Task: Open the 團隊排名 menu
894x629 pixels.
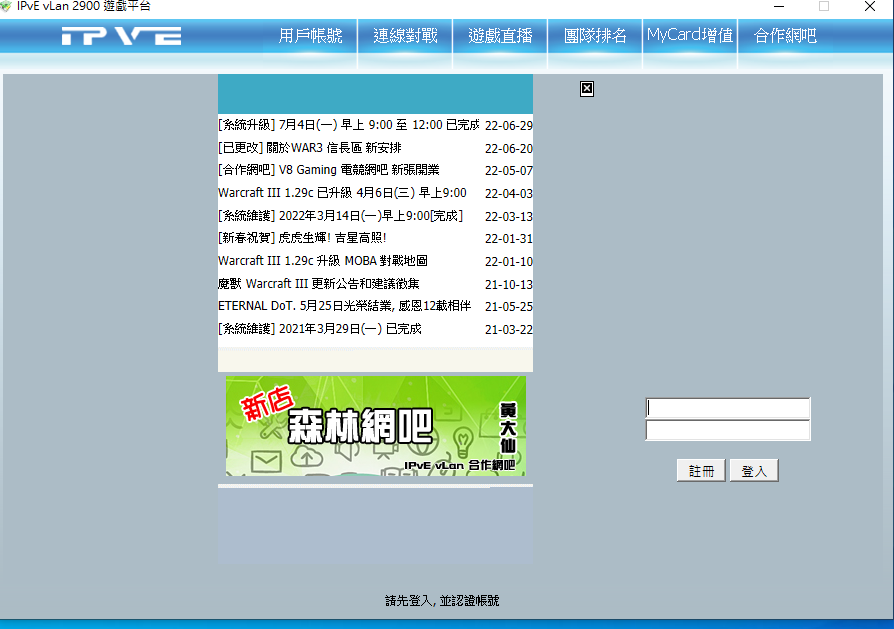Action: click(595, 36)
